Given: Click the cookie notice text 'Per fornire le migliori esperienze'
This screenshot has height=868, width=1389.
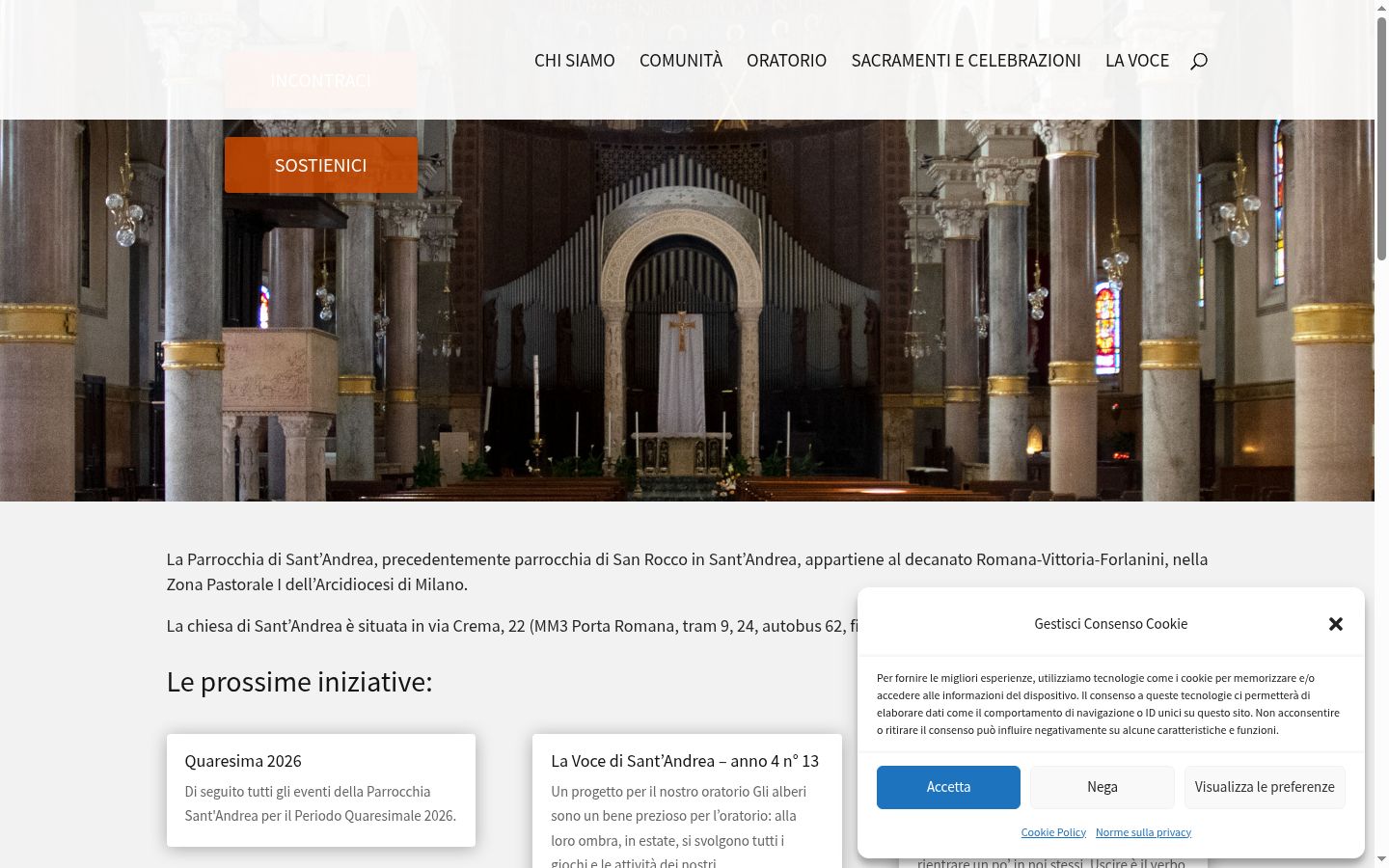Looking at the screenshot, I should tap(1108, 704).
